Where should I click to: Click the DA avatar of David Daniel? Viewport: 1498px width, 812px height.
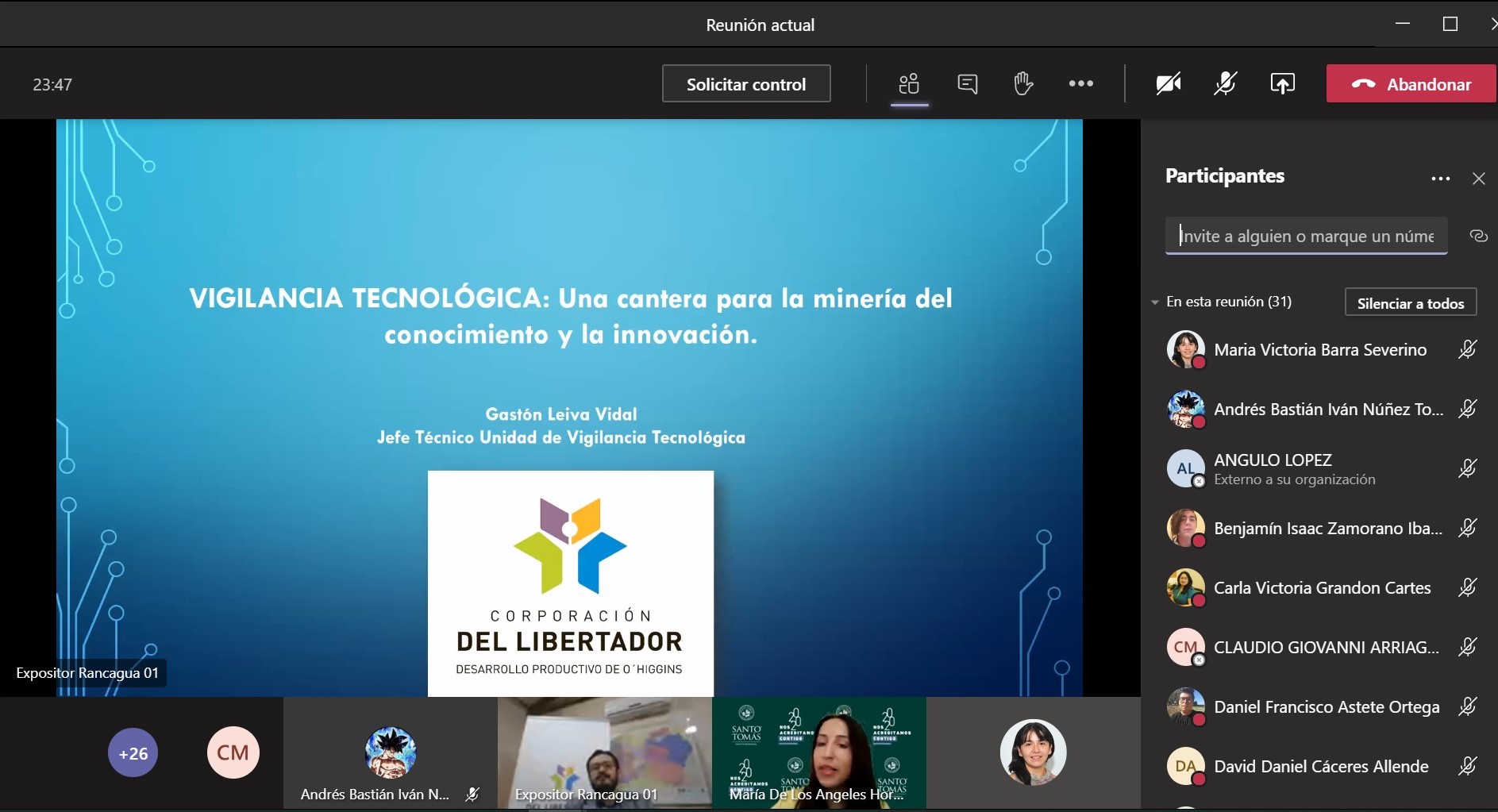click(1185, 766)
